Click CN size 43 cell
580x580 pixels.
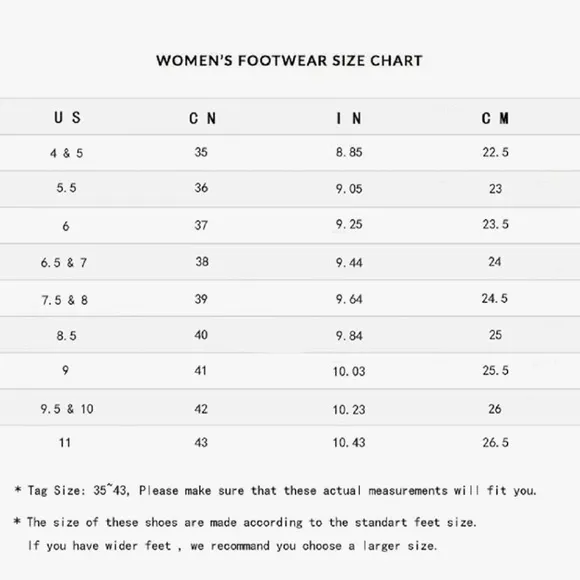pos(201,442)
